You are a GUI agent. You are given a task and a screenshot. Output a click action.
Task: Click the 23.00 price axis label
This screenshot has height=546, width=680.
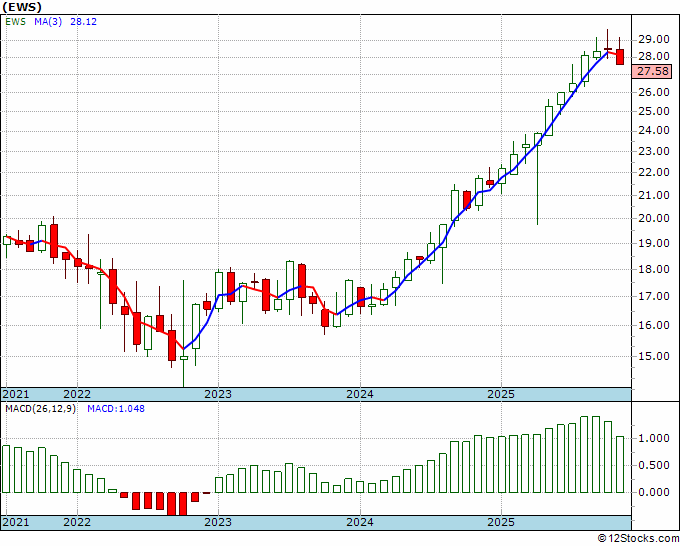654,151
